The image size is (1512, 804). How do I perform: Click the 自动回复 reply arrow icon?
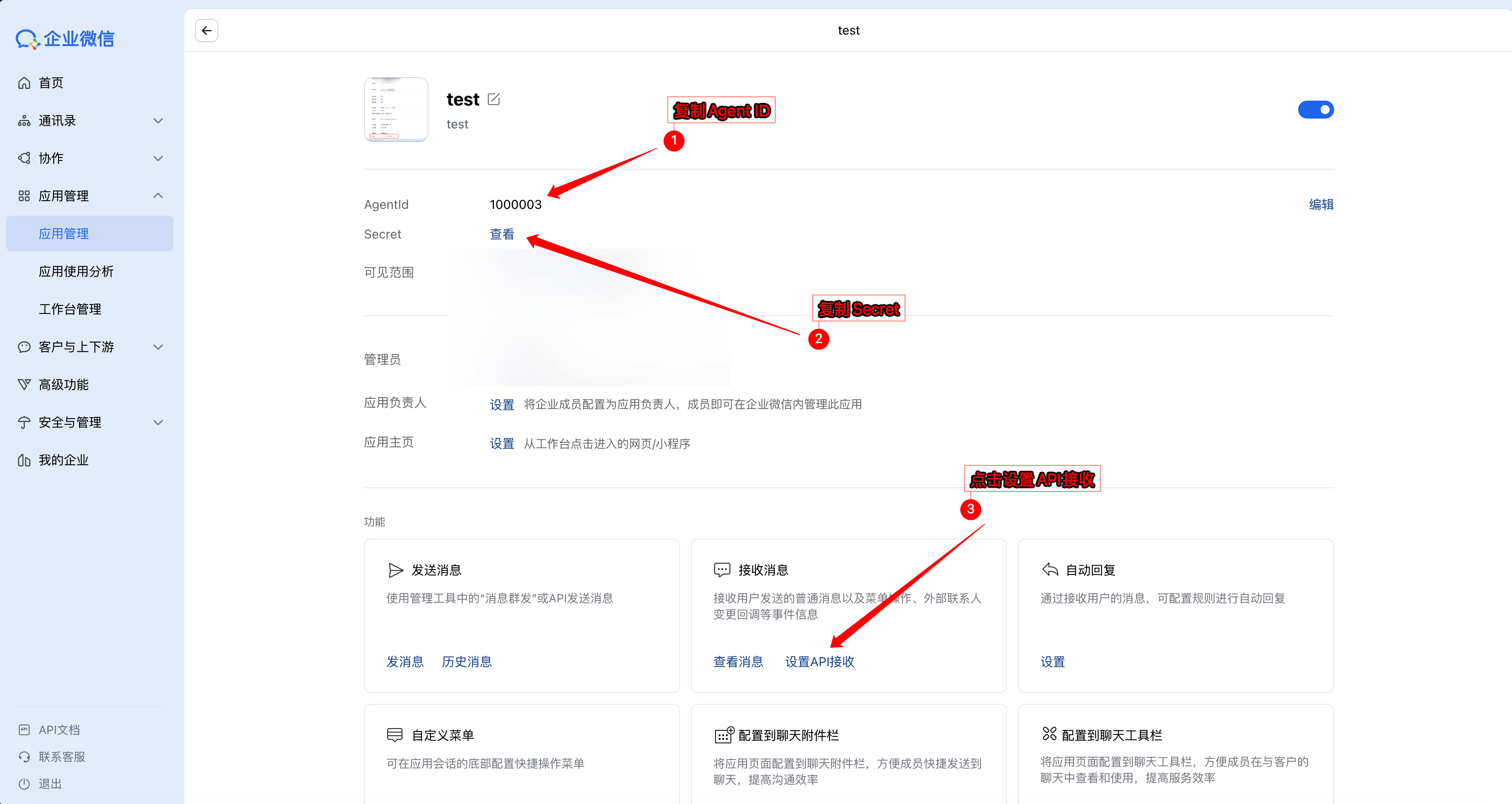[1050, 569]
